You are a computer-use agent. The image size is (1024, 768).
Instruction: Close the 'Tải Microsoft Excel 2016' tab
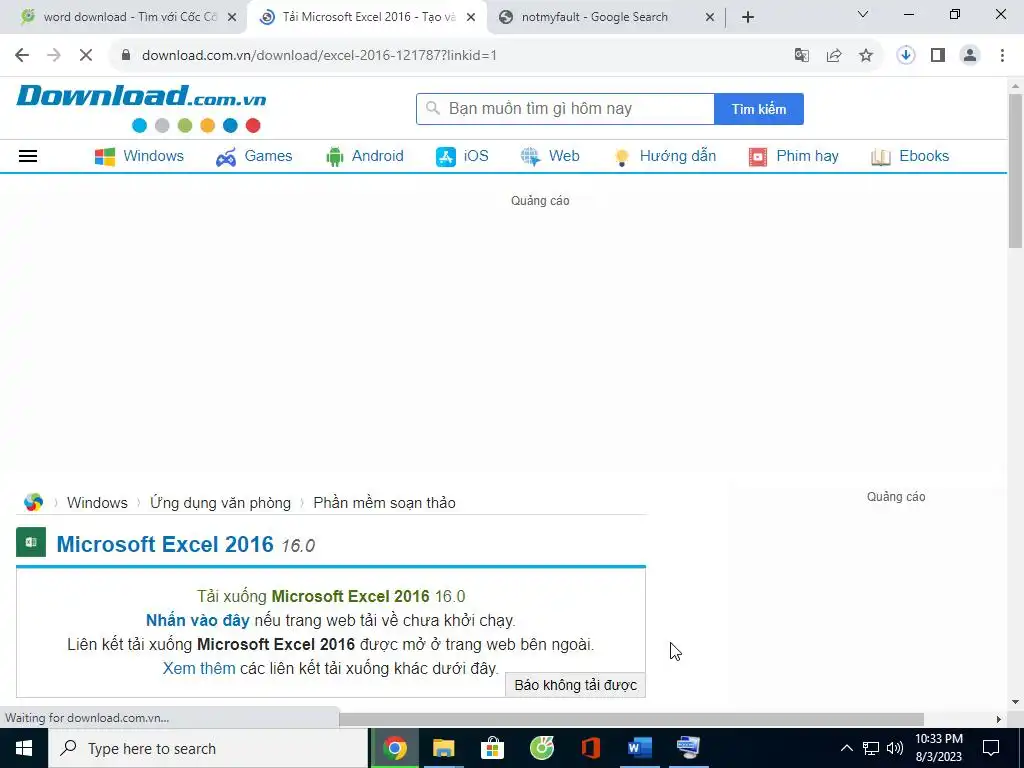pos(471,18)
